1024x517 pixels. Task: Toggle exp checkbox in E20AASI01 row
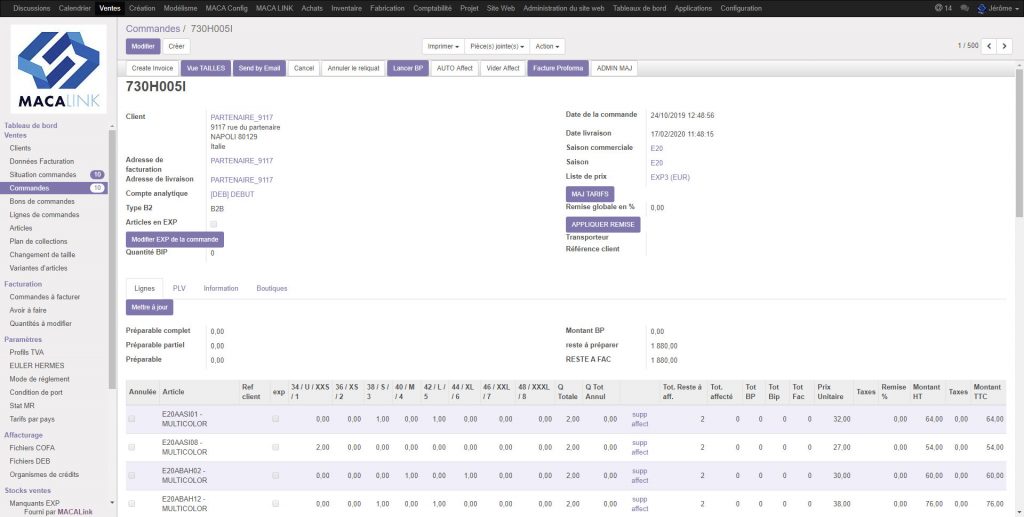[x=276, y=418]
